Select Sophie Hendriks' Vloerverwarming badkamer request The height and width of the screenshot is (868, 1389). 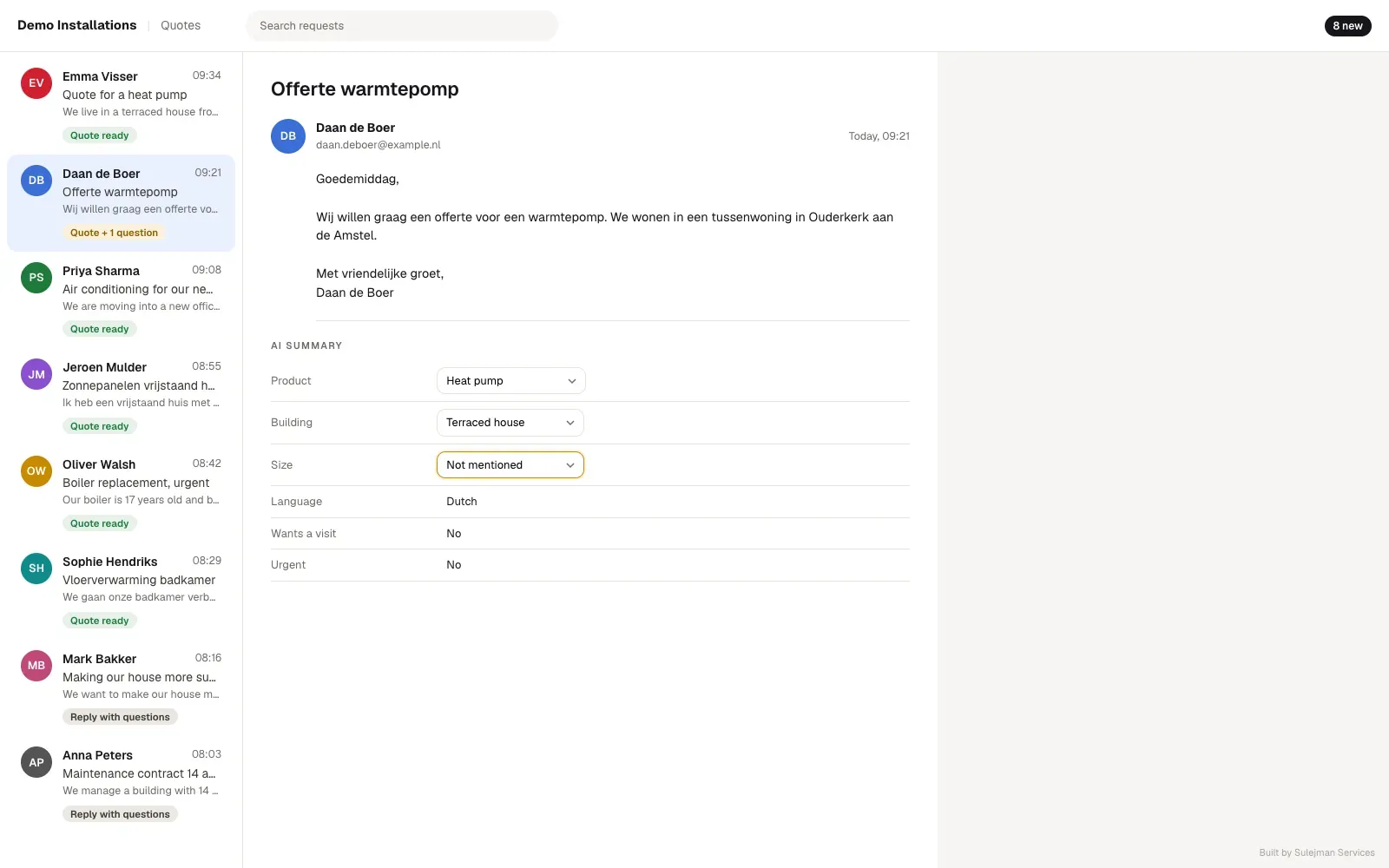(121, 591)
